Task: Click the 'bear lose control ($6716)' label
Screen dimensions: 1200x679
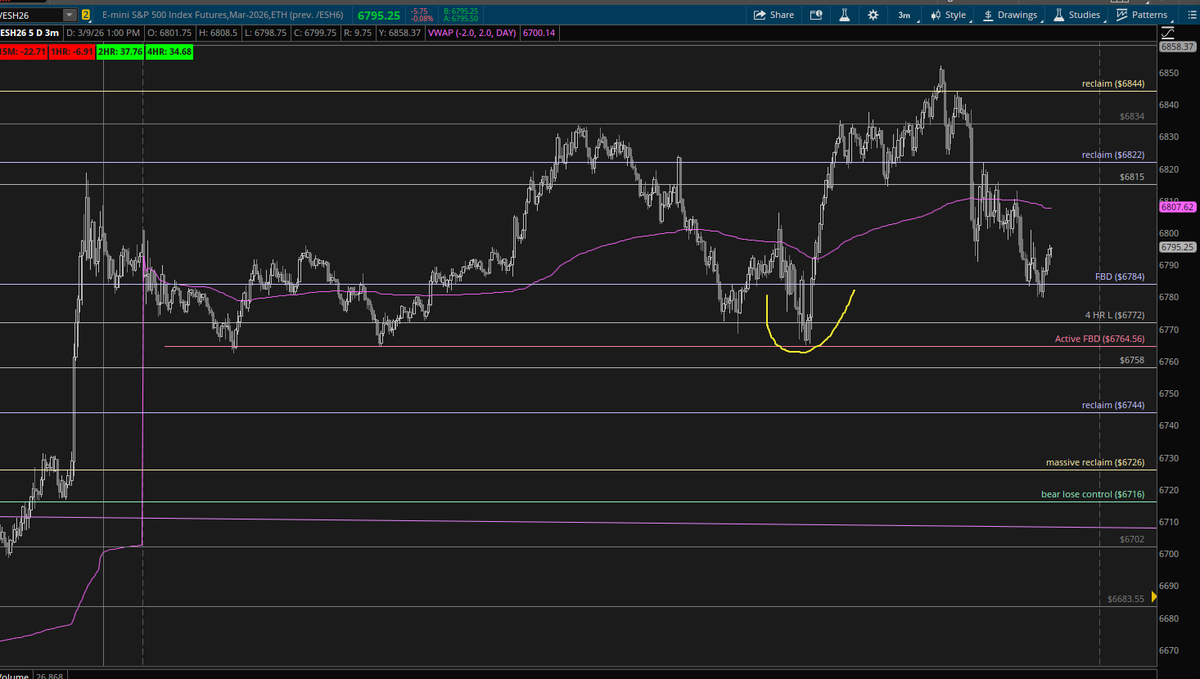Action: (1092, 494)
